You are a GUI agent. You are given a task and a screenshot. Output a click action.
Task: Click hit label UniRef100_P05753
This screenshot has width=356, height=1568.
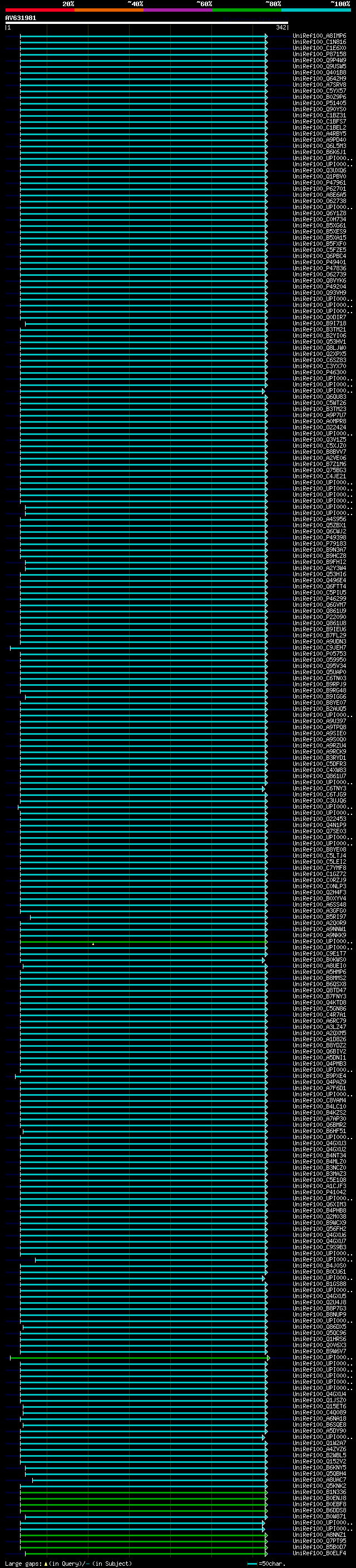point(319,654)
